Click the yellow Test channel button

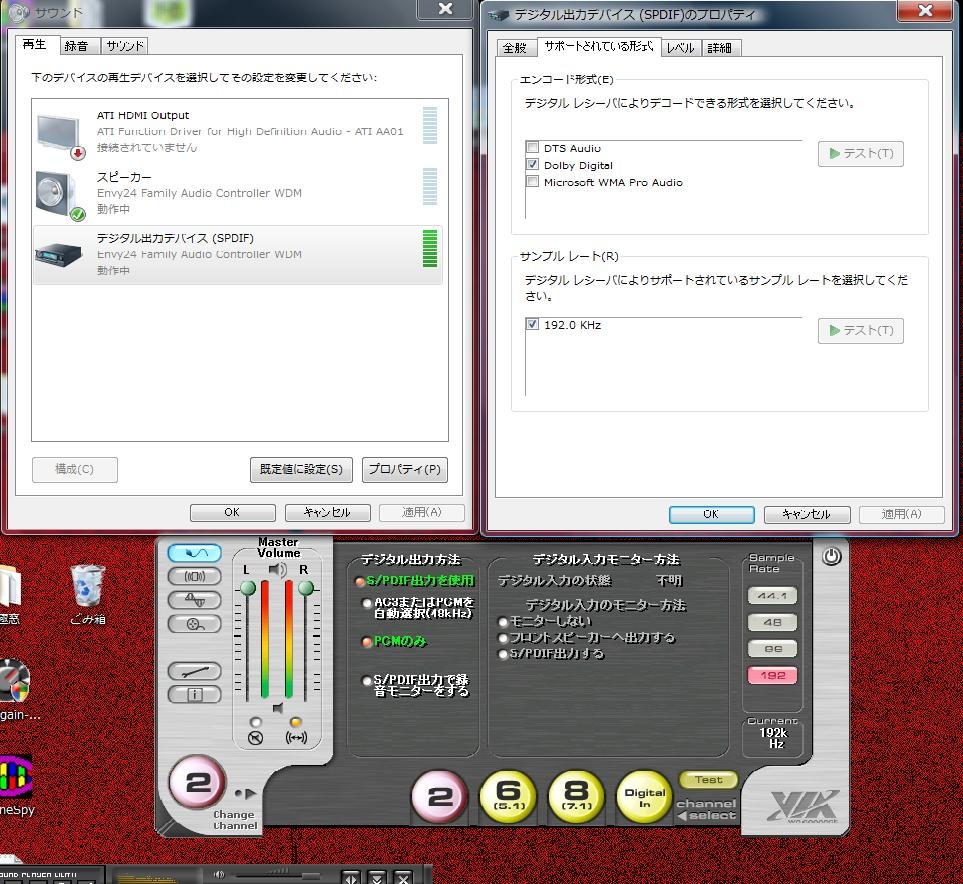coord(708,780)
